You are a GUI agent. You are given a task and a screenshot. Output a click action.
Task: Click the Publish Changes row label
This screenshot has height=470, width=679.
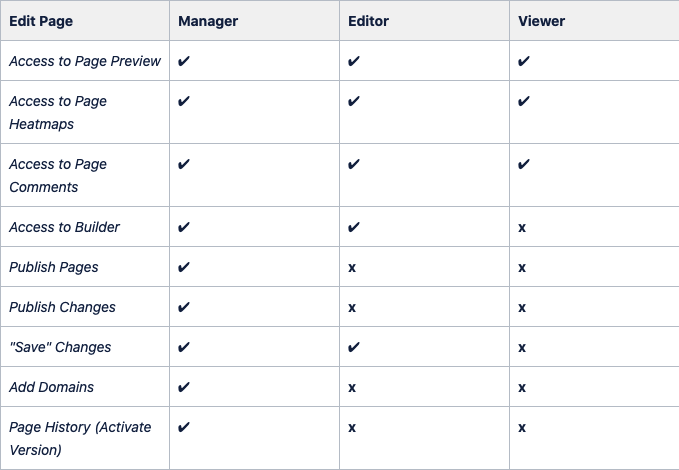point(62,307)
